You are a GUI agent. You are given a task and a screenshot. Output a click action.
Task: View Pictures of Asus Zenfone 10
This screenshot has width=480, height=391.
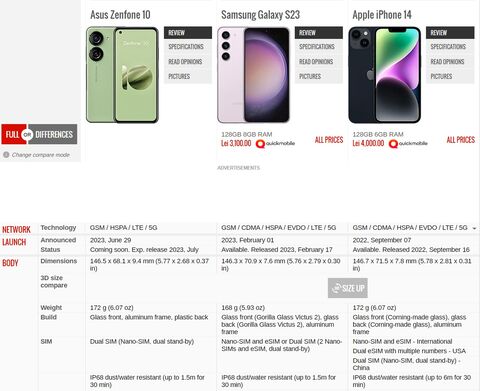click(188, 76)
